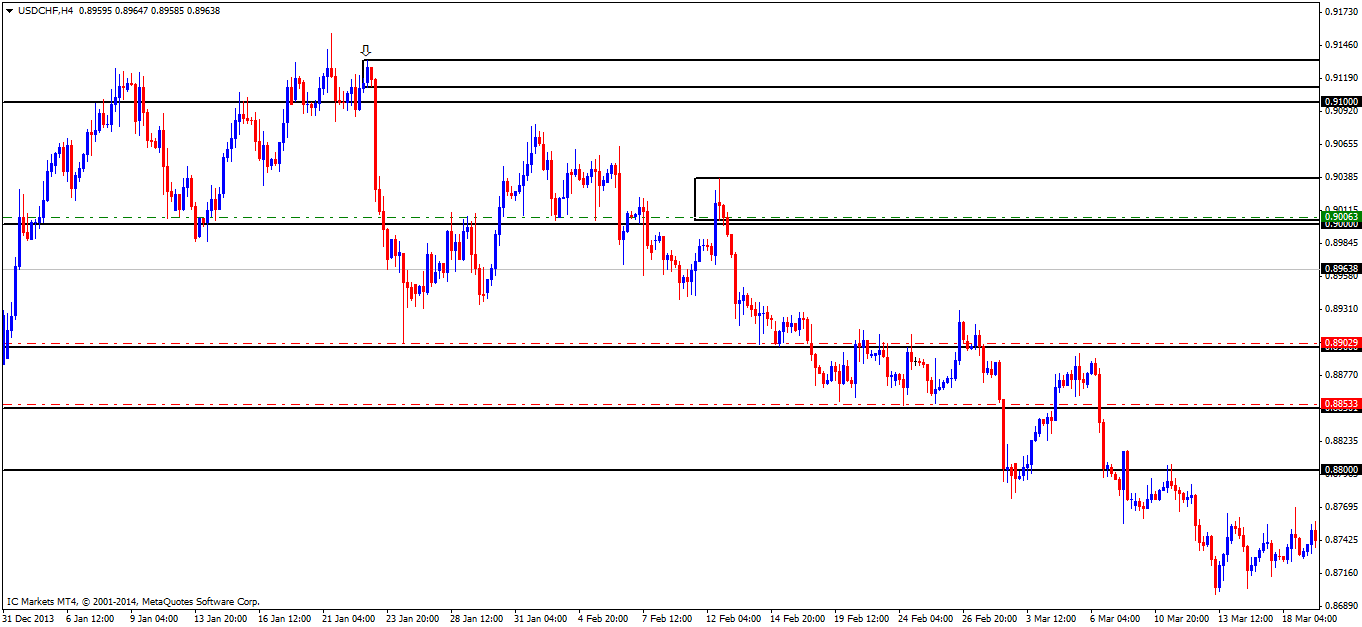This screenshot has width=1362, height=627.
Task: Click the 6 Mar 04:00 time label
Action: point(1116,618)
